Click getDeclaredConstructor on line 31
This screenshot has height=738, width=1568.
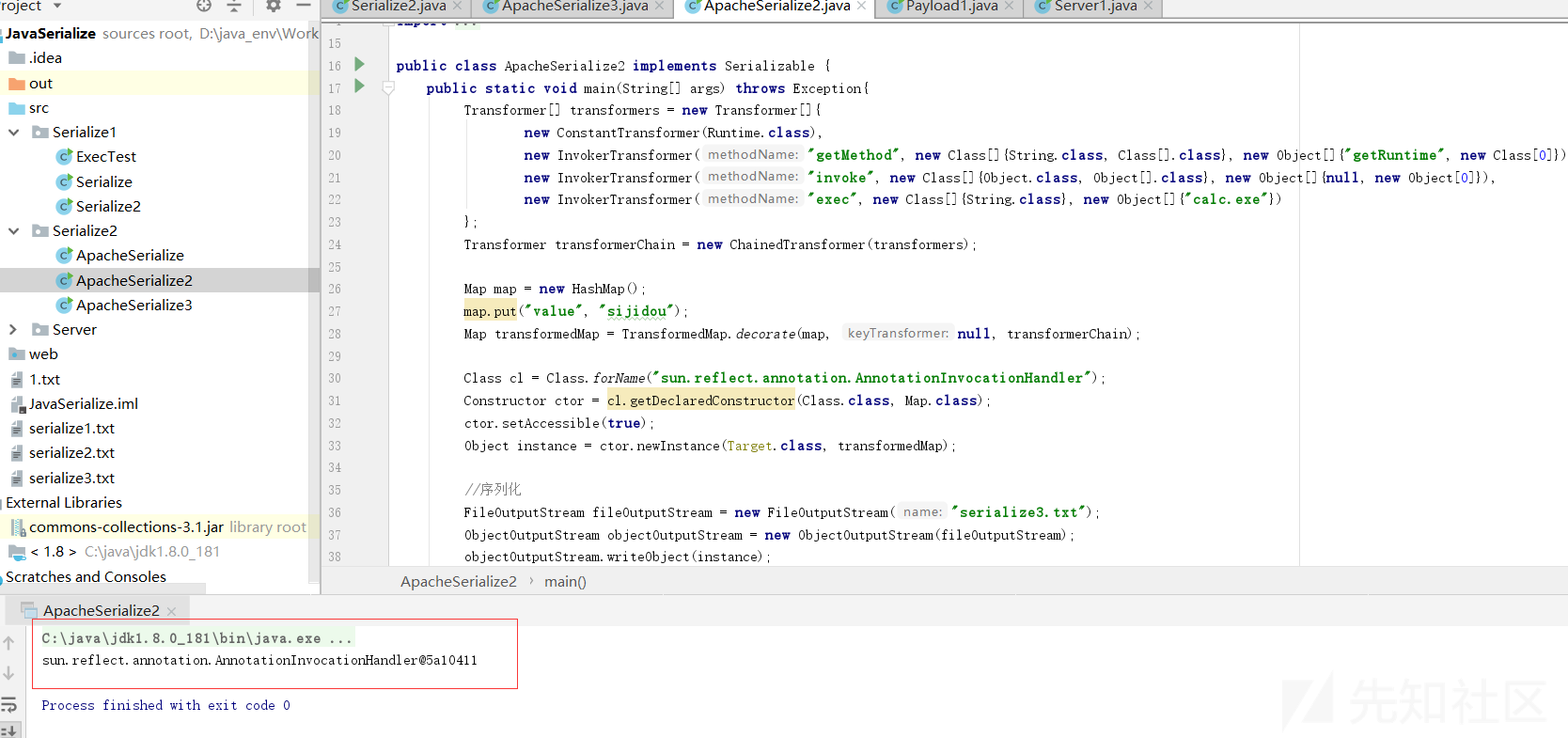click(x=712, y=400)
